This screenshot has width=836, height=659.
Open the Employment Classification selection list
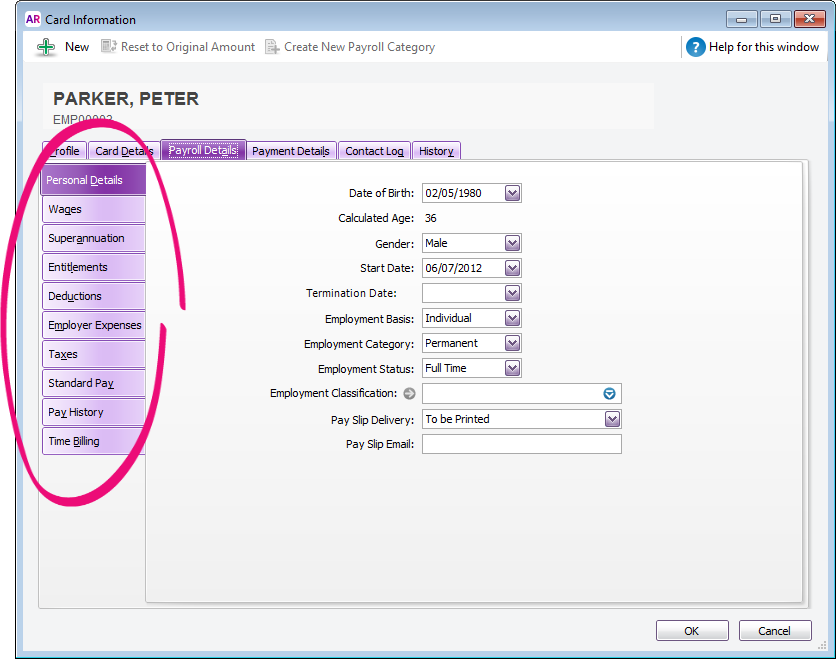[x=610, y=394]
